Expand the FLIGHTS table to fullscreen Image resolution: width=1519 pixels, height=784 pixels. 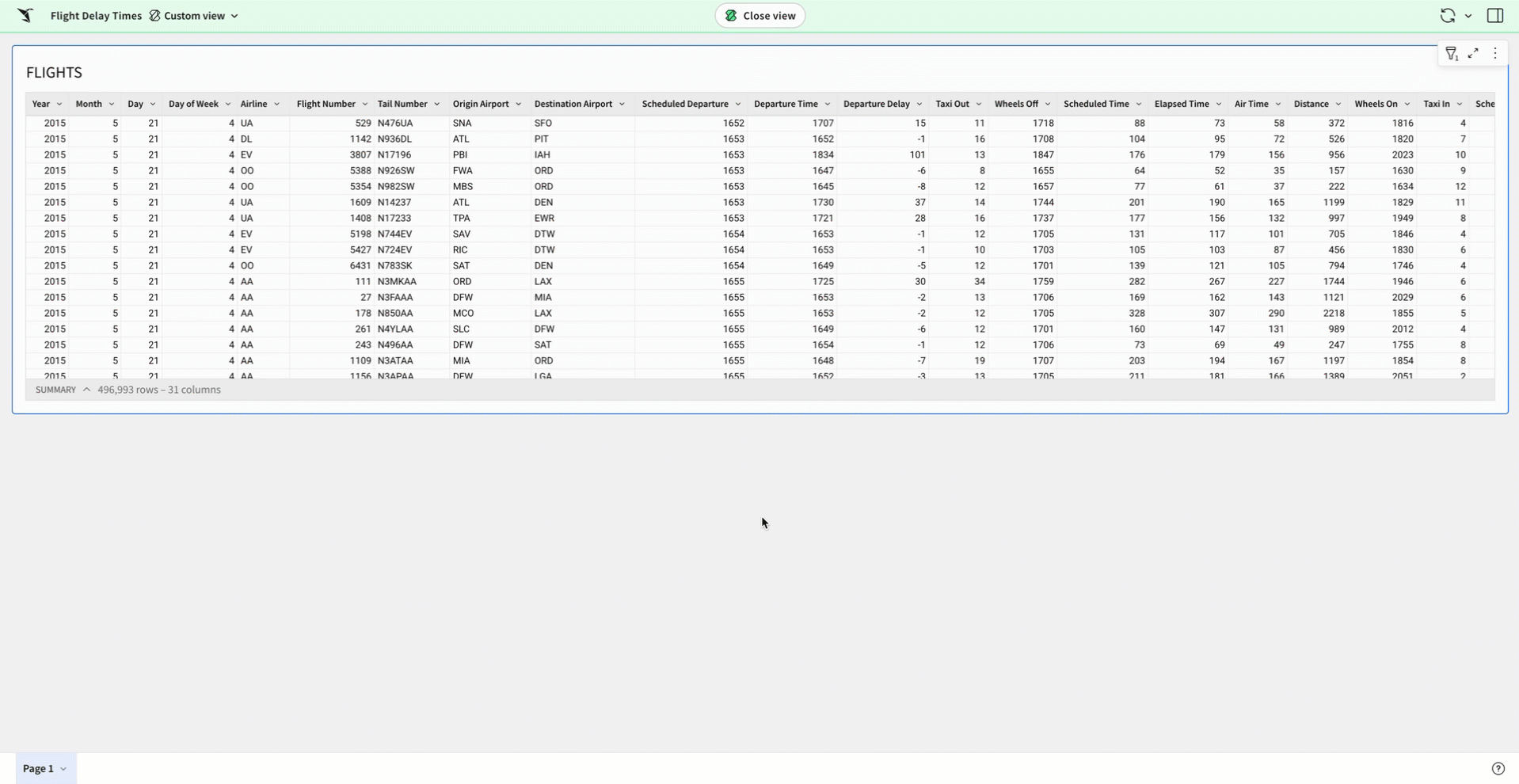(x=1473, y=54)
